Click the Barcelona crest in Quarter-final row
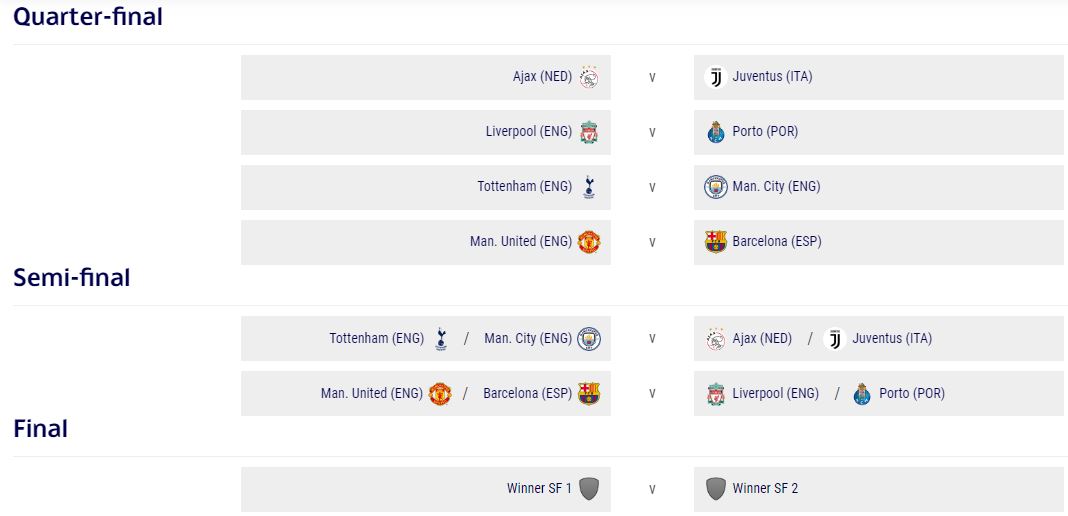Screen dimensions: 1068x516 pos(715,242)
